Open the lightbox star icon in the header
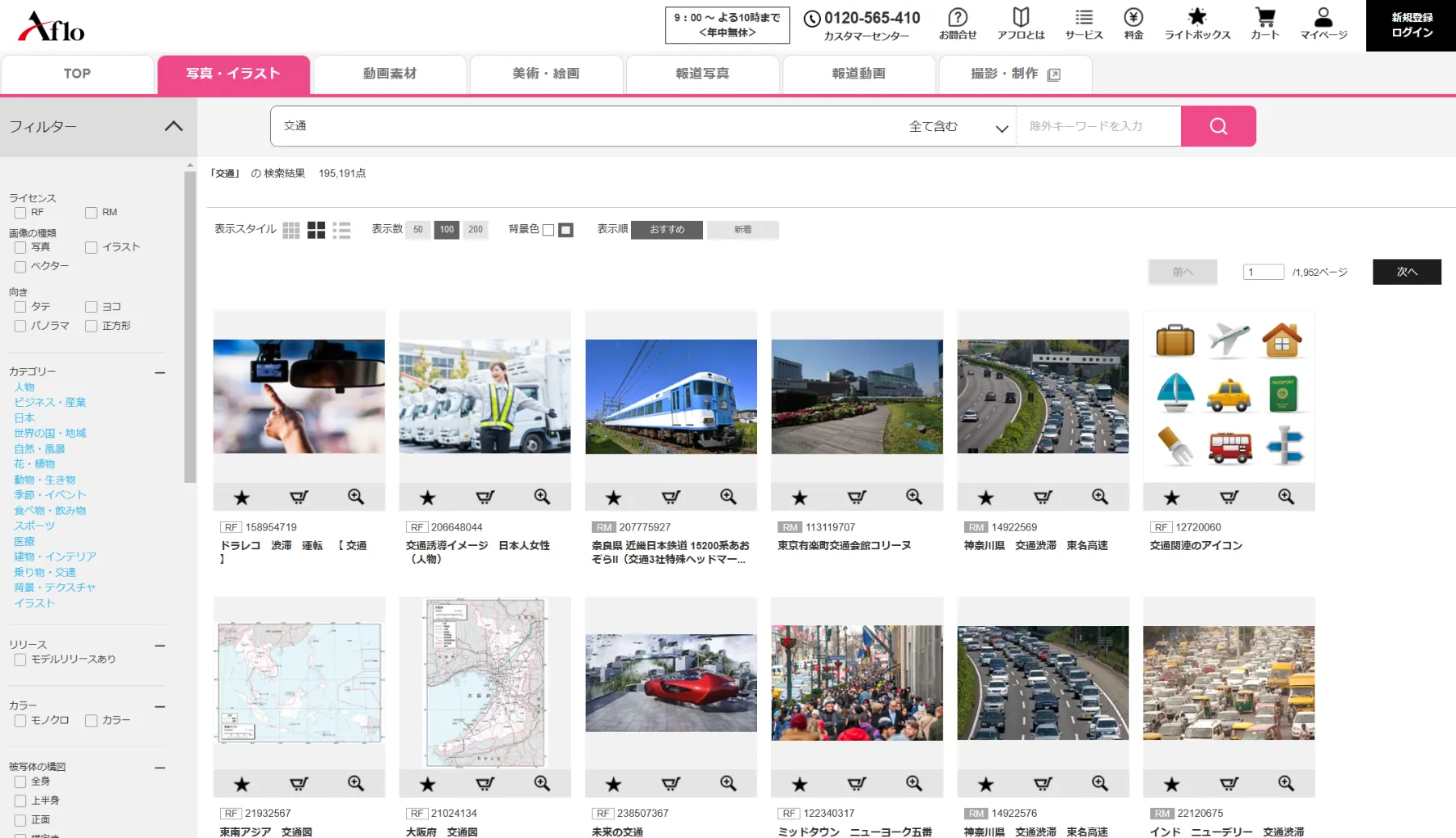 point(1197,16)
